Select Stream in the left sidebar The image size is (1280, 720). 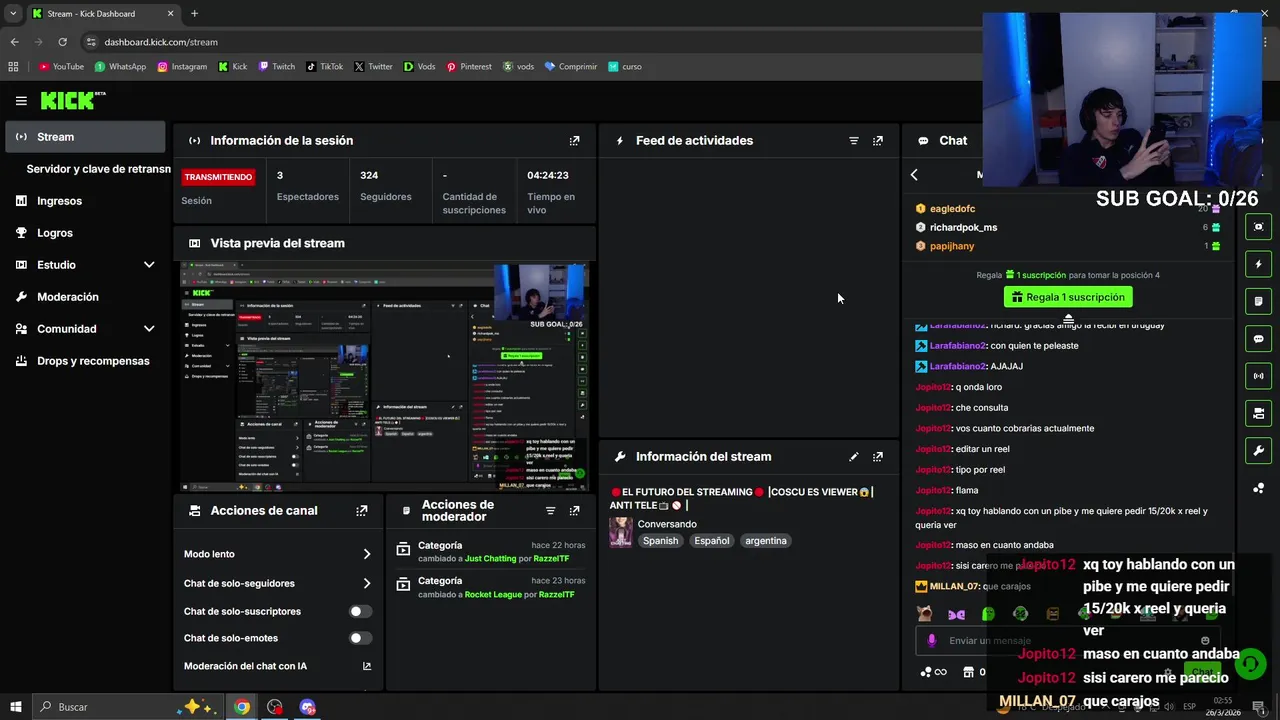pos(85,137)
